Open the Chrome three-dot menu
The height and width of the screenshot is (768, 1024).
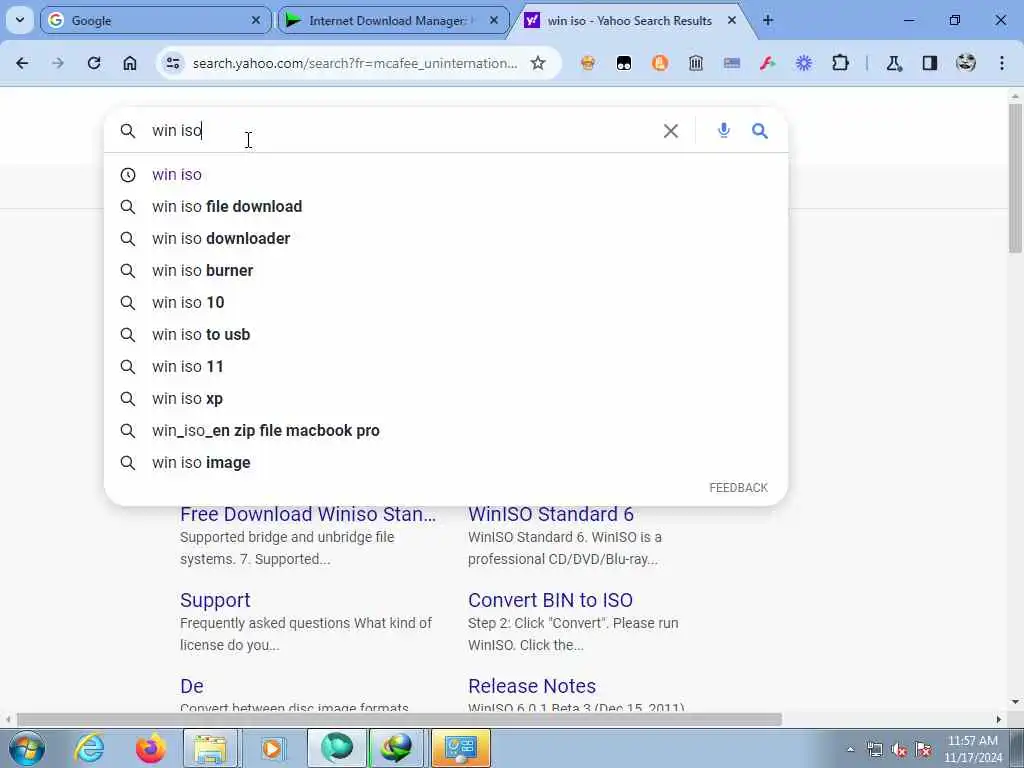(1002, 63)
